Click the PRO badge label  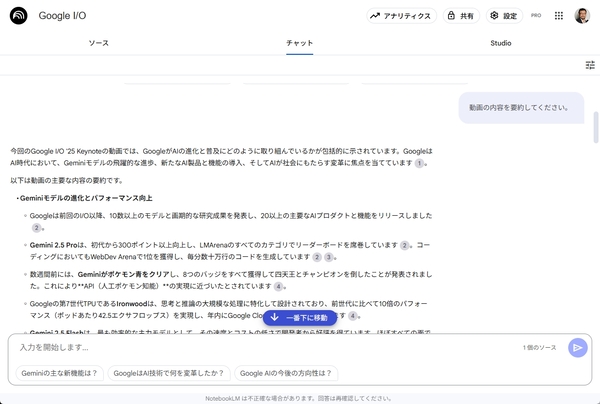point(536,16)
